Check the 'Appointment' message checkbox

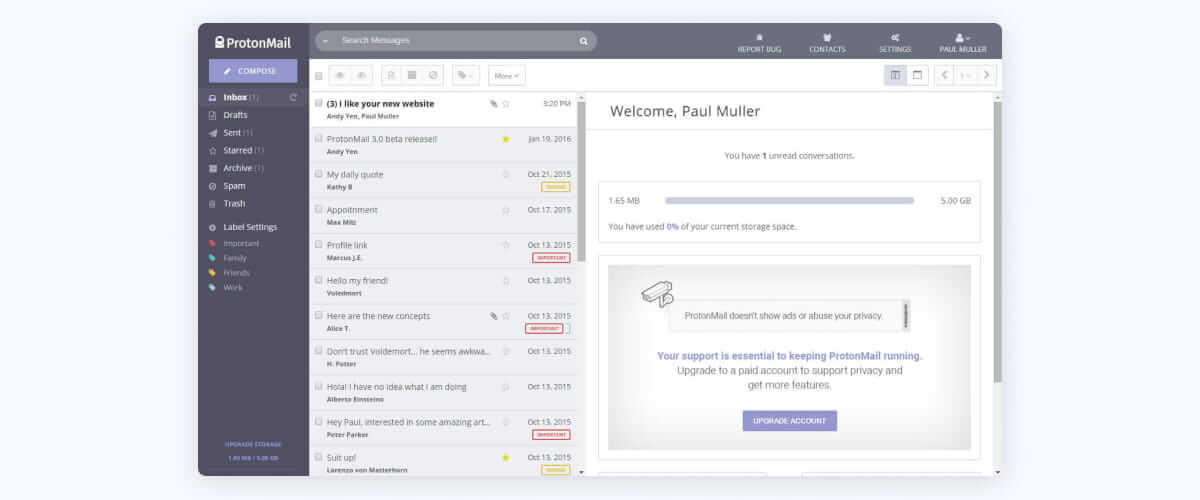click(x=319, y=209)
